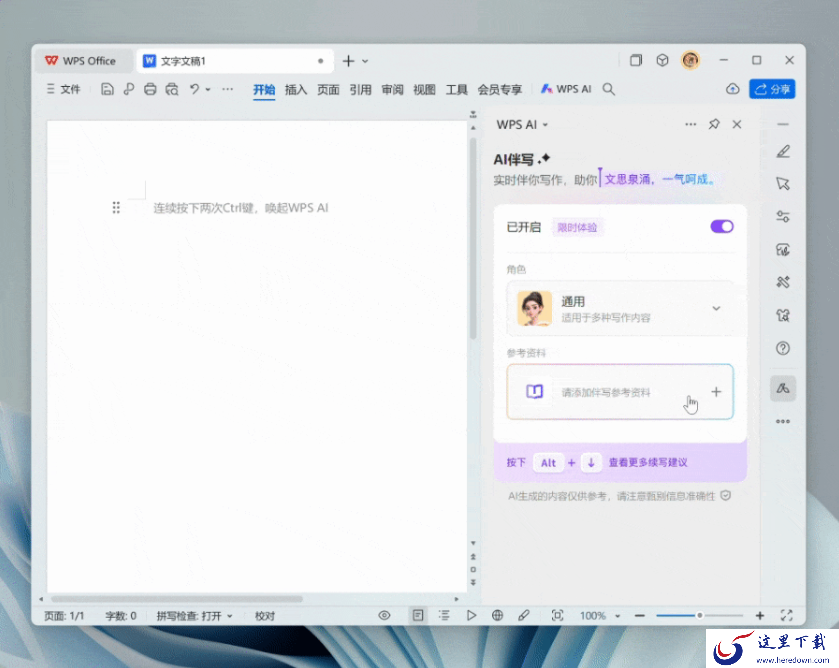
Task: Switch to page layout view icon
Action: click(418, 616)
